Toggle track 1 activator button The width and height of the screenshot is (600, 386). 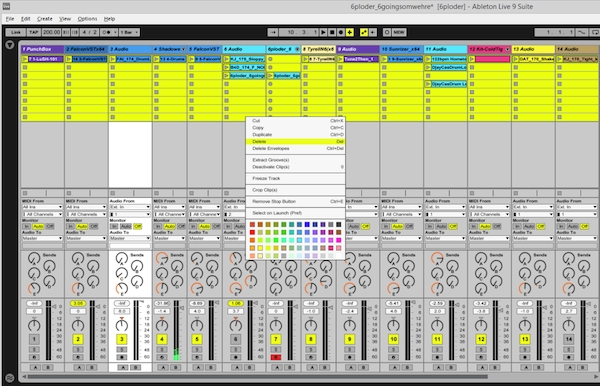pyautogui.click(x=34, y=339)
